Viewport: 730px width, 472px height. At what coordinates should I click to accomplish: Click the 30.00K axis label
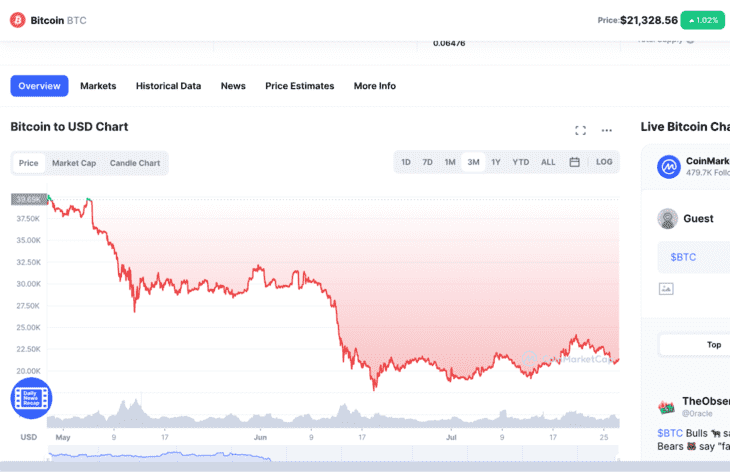click(28, 284)
